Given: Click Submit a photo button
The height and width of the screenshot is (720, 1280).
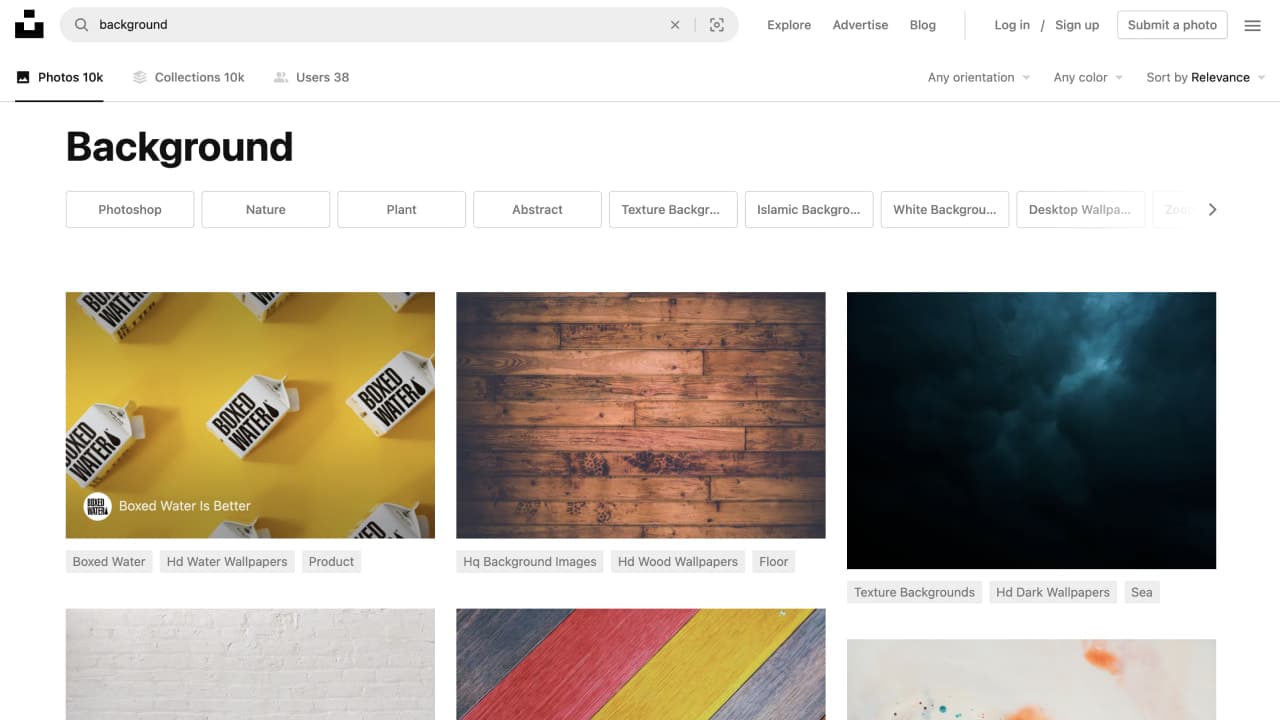Looking at the screenshot, I should [1172, 25].
